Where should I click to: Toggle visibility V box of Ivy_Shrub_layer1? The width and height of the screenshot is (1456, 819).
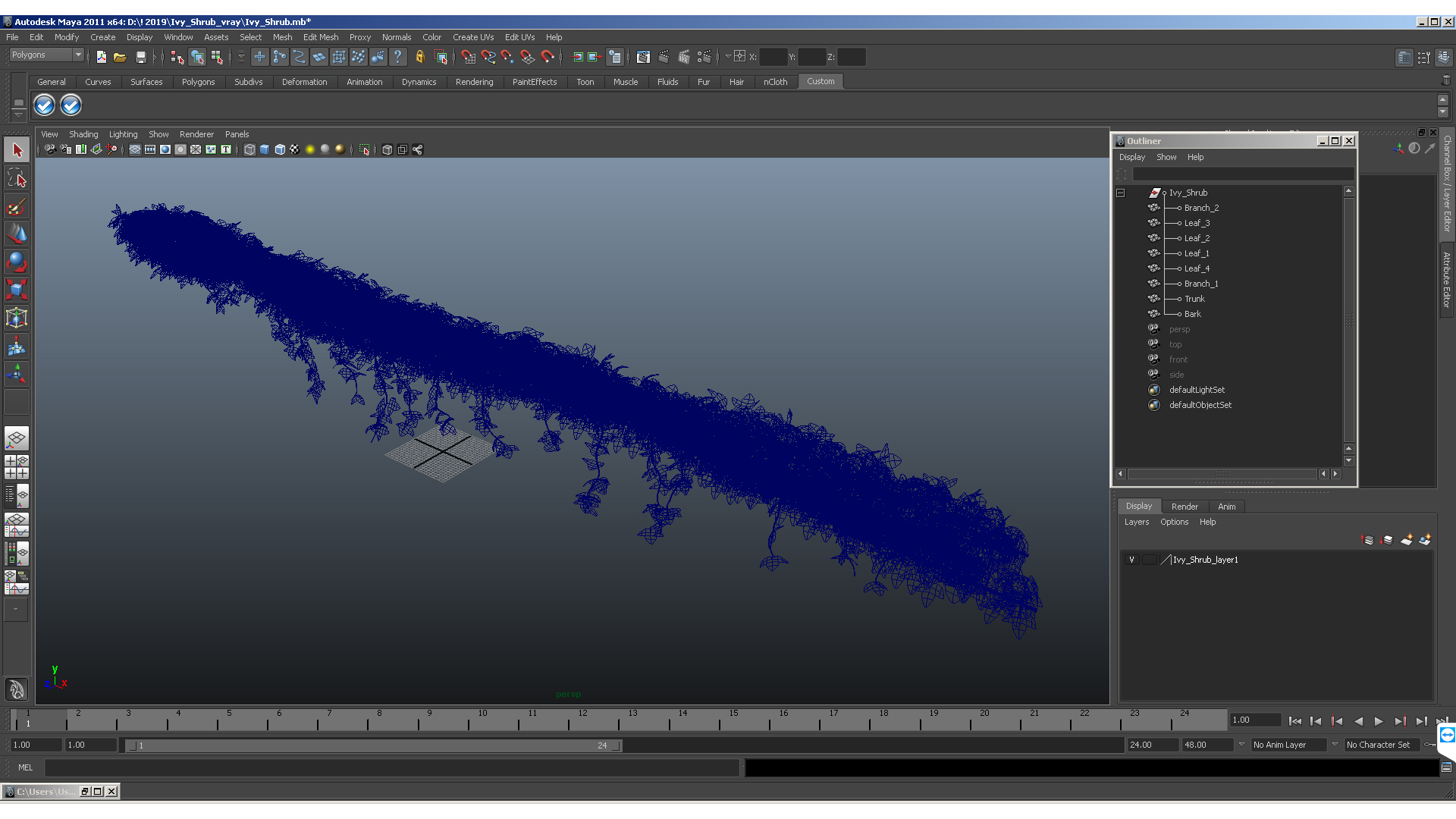[x=1131, y=560]
